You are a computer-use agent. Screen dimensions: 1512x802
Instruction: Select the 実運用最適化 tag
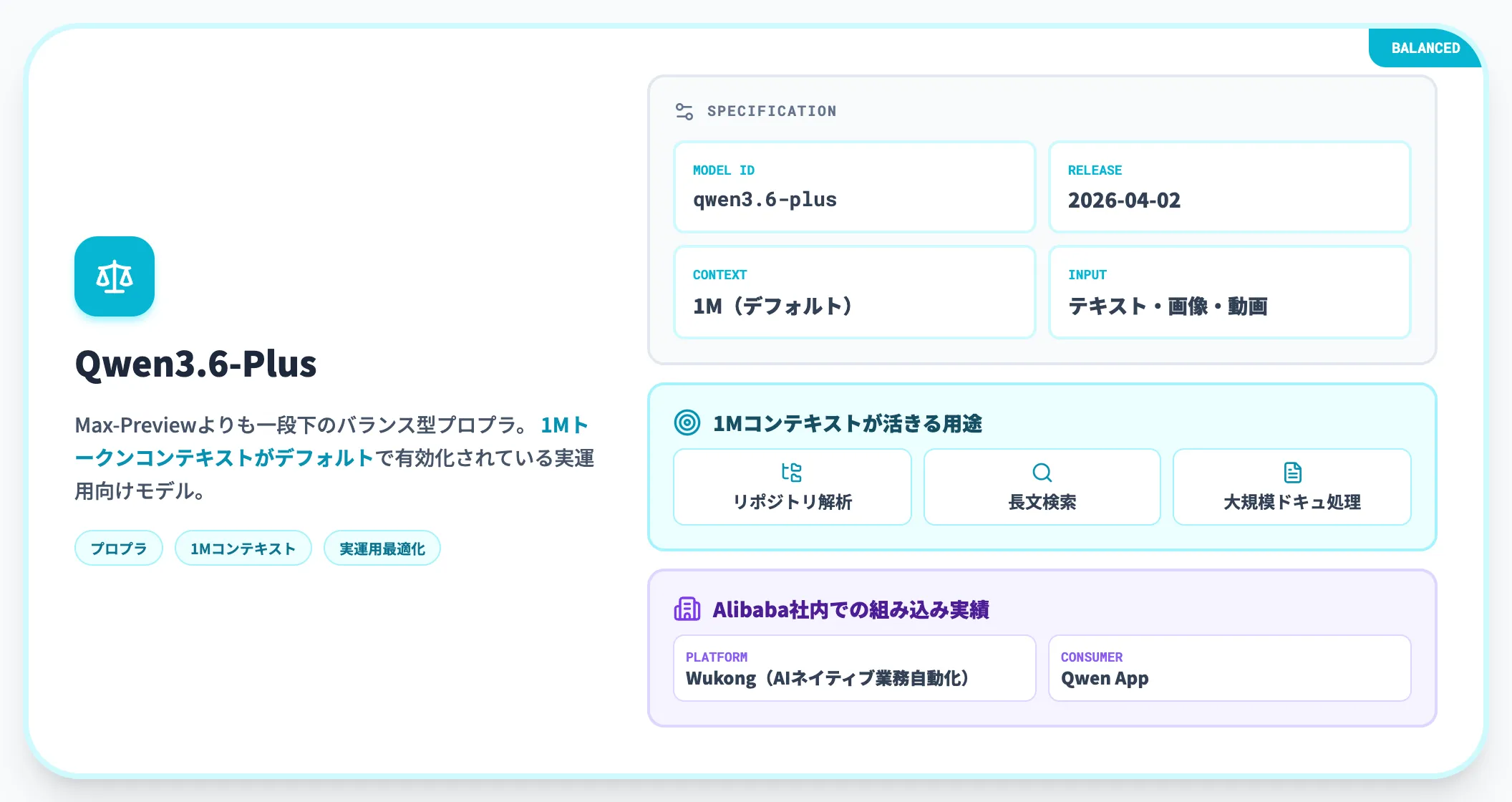click(382, 549)
